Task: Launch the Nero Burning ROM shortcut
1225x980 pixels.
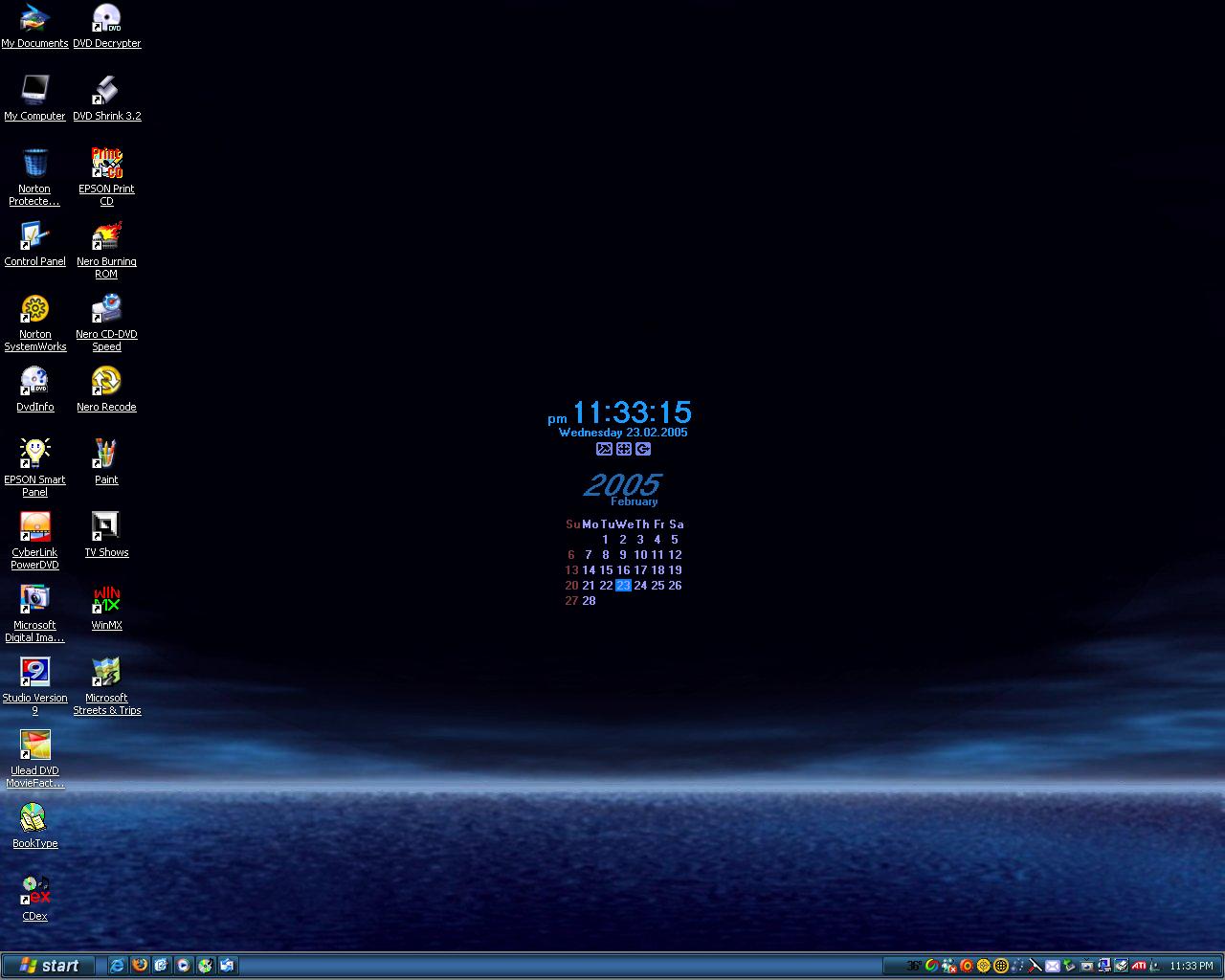Action: (106, 250)
